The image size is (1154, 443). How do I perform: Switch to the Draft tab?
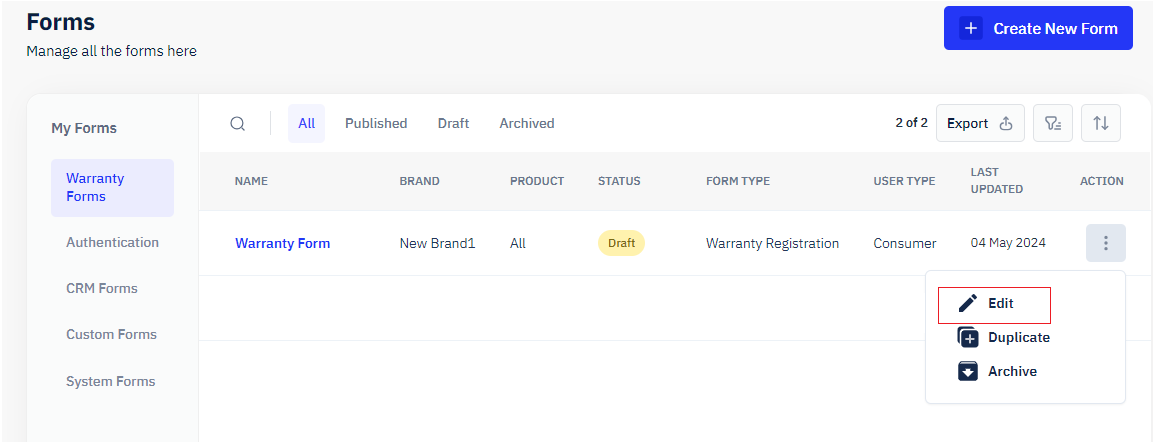tap(453, 124)
